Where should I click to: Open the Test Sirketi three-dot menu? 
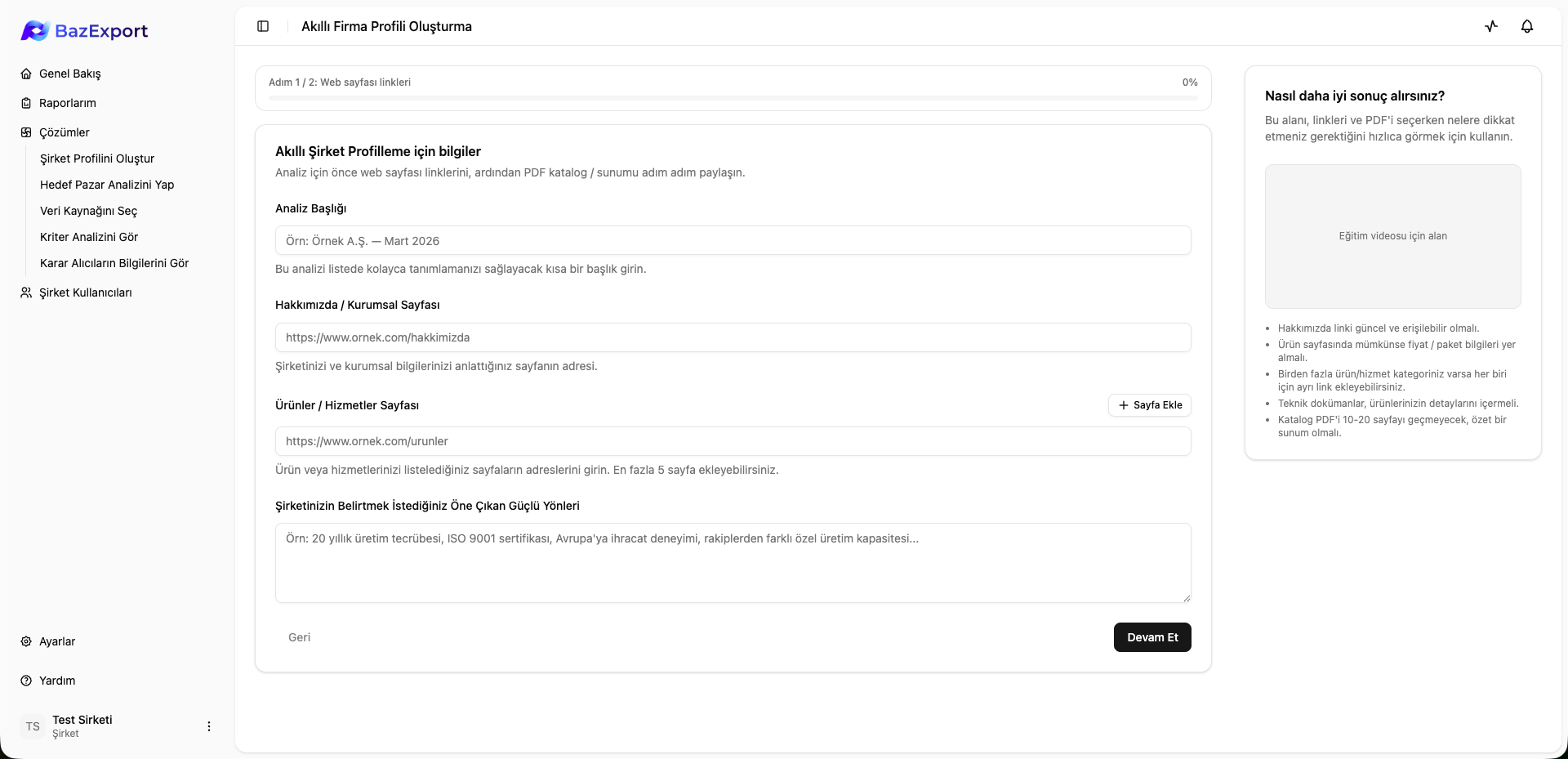point(209,726)
